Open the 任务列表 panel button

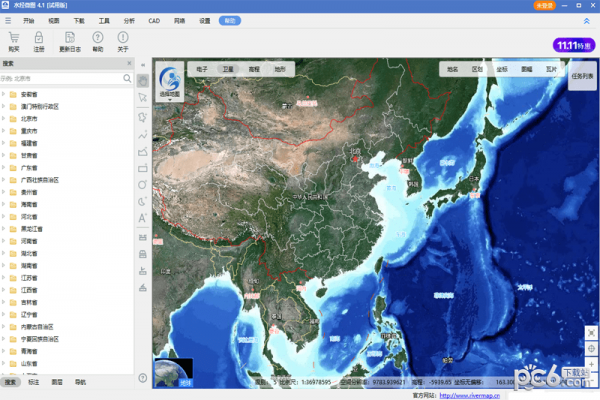[x=582, y=76]
